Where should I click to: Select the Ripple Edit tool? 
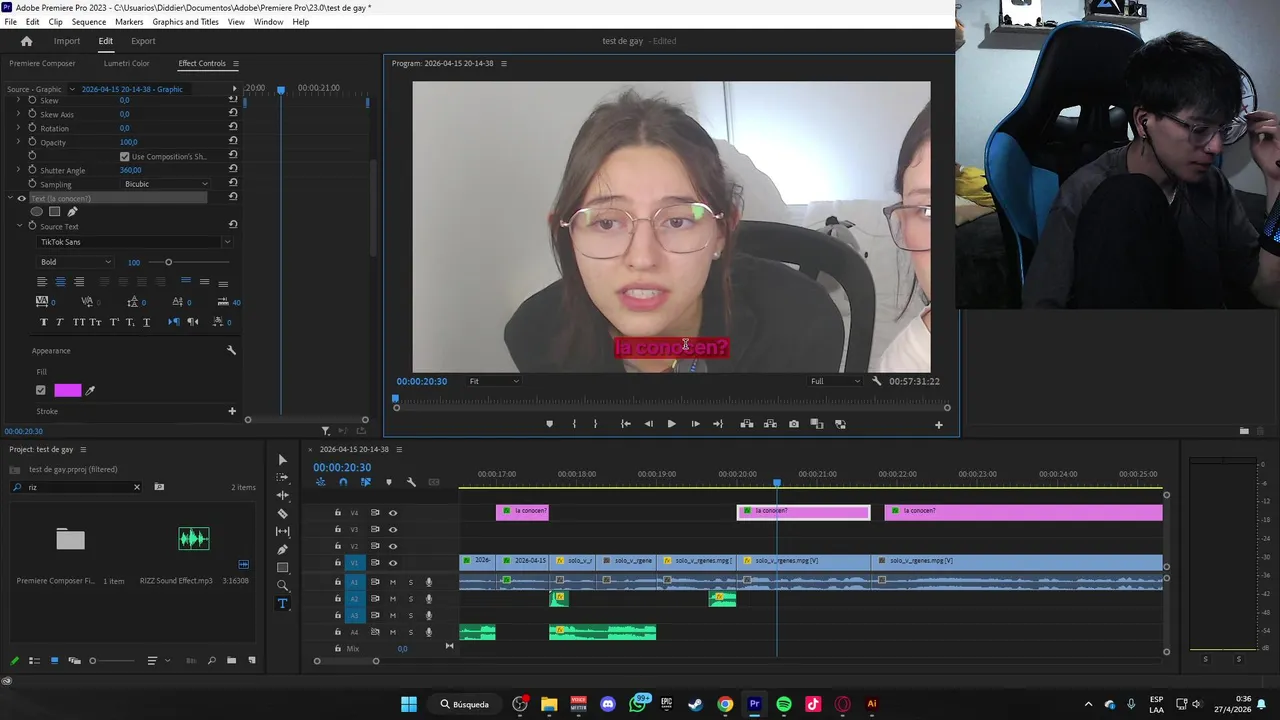pyautogui.click(x=283, y=495)
